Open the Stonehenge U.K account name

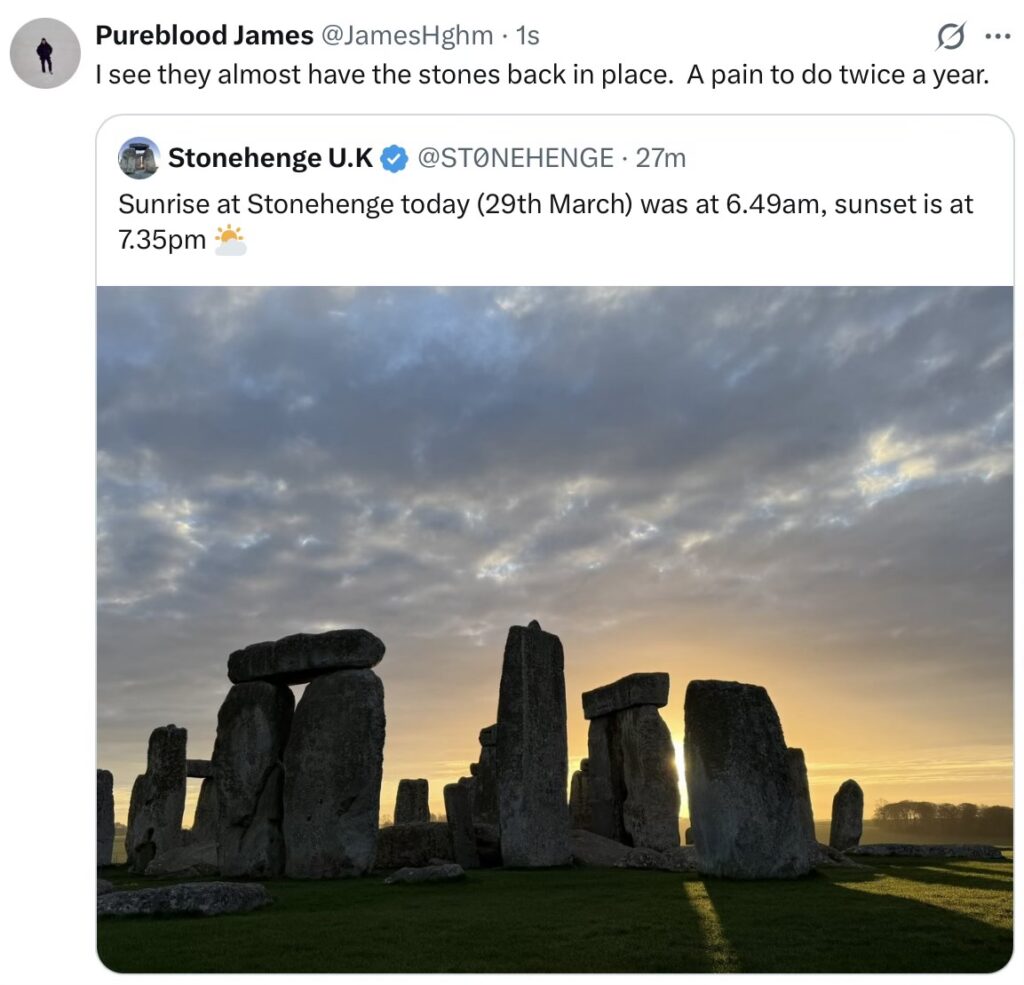pyautogui.click(x=270, y=158)
